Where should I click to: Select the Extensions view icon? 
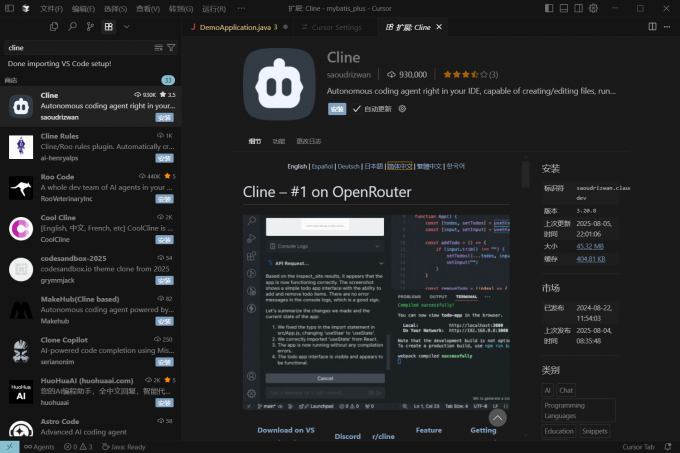click(108, 27)
